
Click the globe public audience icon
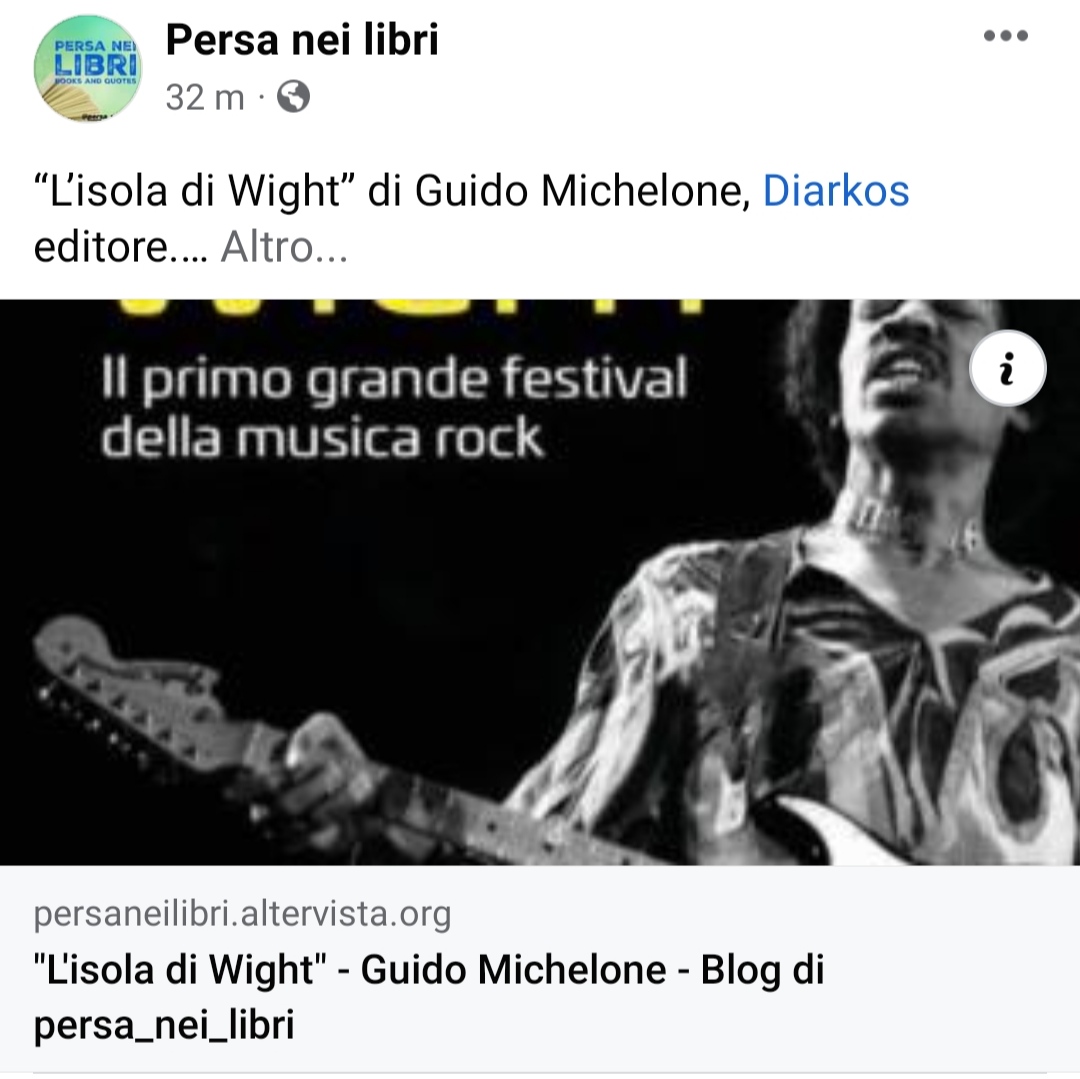pyautogui.click(x=293, y=96)
